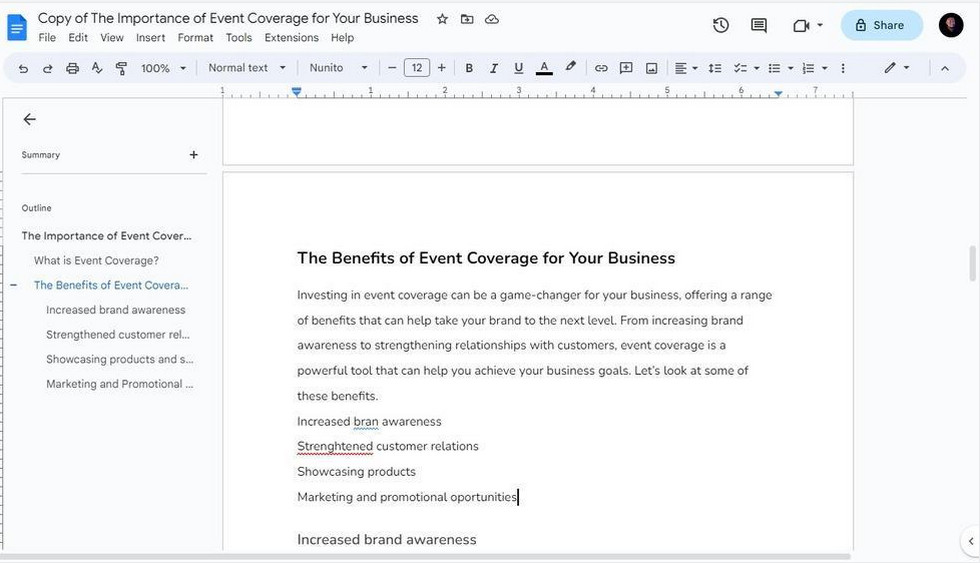Open the Edit menu
The width and height of the screenshot is (980, 563).
78,37
